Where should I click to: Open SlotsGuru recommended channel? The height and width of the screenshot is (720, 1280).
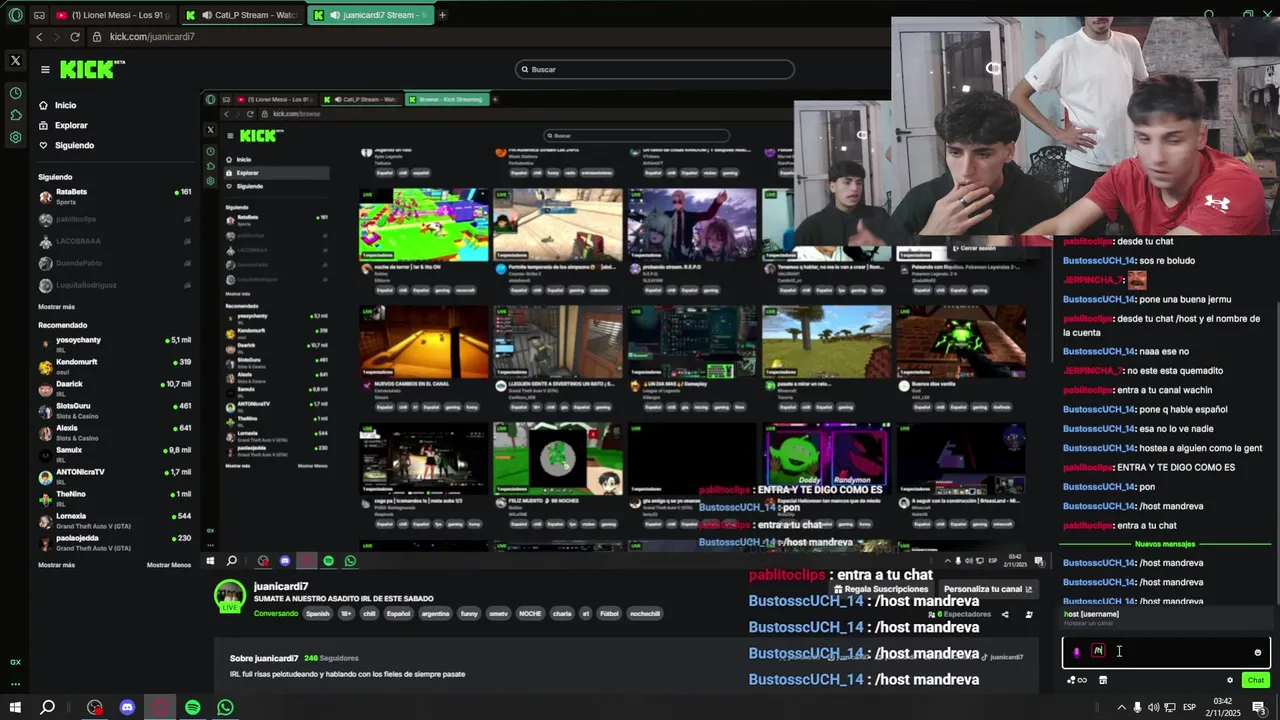click(x=115, y=410)
